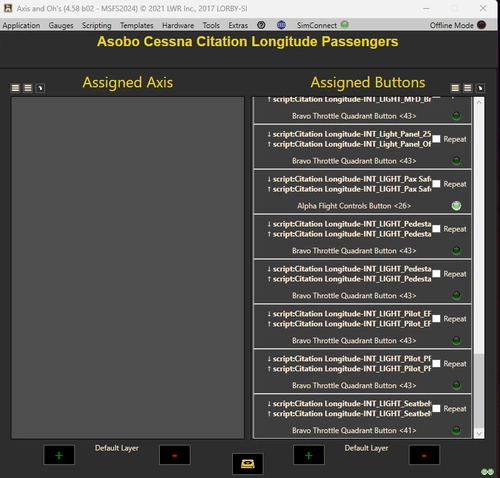Image resolution: width=500 pixels, height=478 pixels.
Task: Open the Gauges menu
Action: 61,25
